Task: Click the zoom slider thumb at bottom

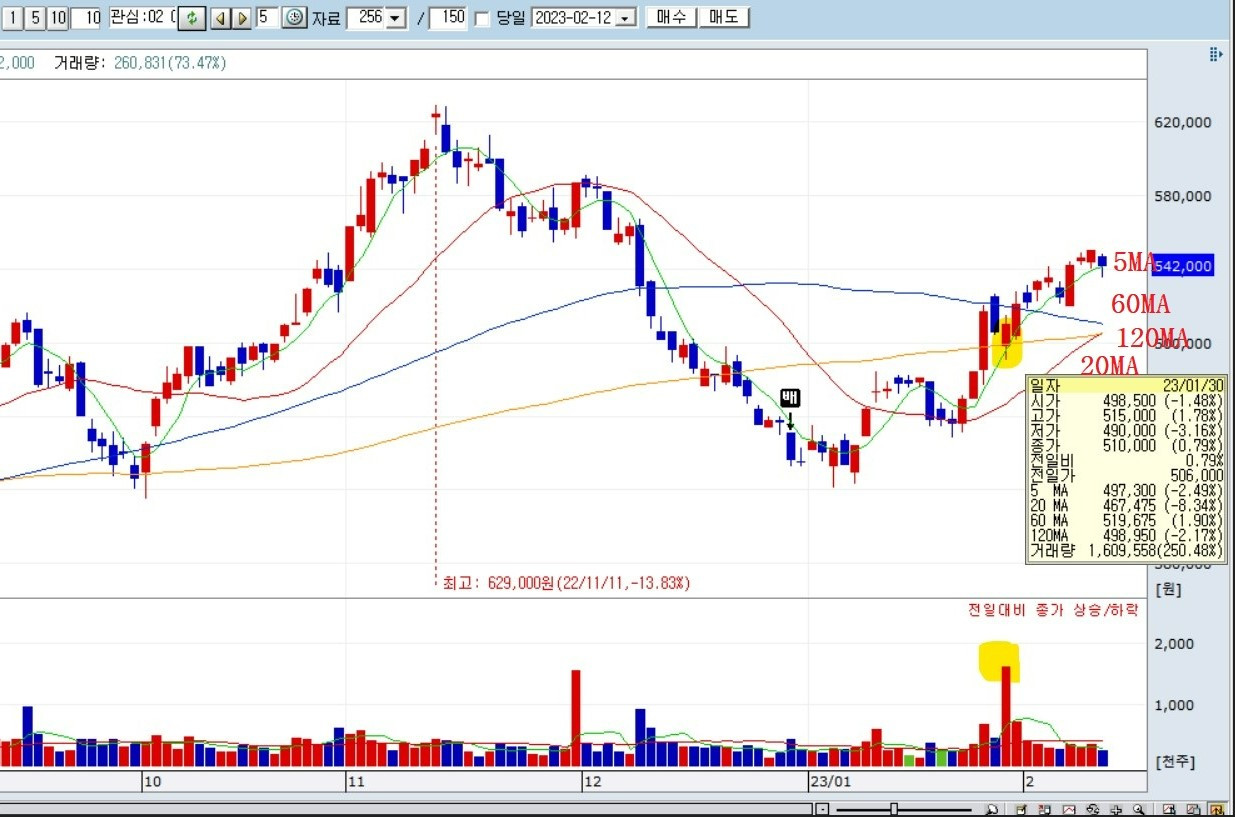Action: pyautogui.click(x=894, y=809)
